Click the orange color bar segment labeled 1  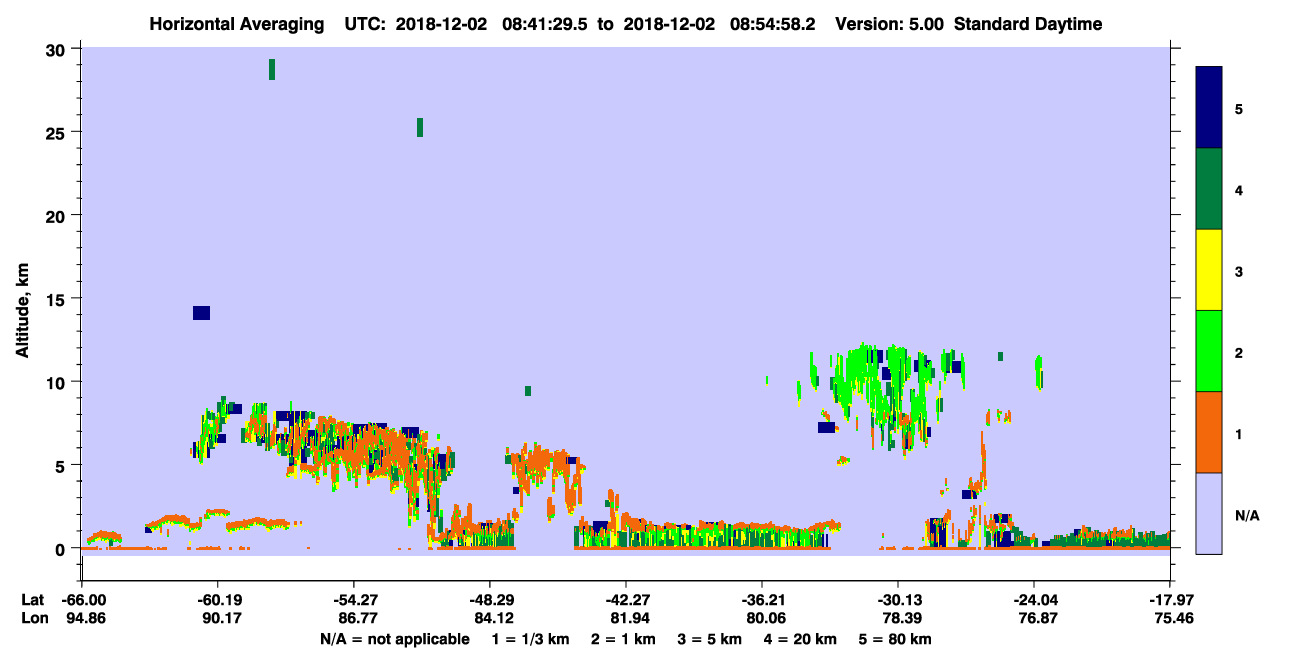point(1209,432)
